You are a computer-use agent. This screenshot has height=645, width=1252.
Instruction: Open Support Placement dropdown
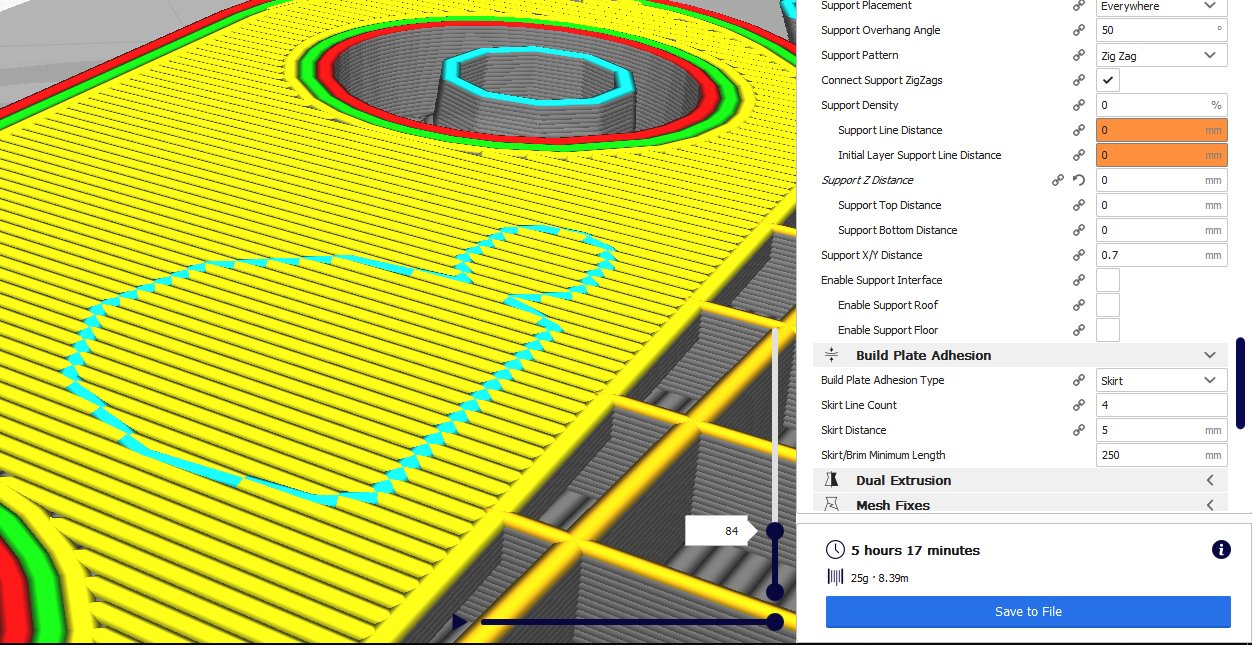[x=1162, y=6]
